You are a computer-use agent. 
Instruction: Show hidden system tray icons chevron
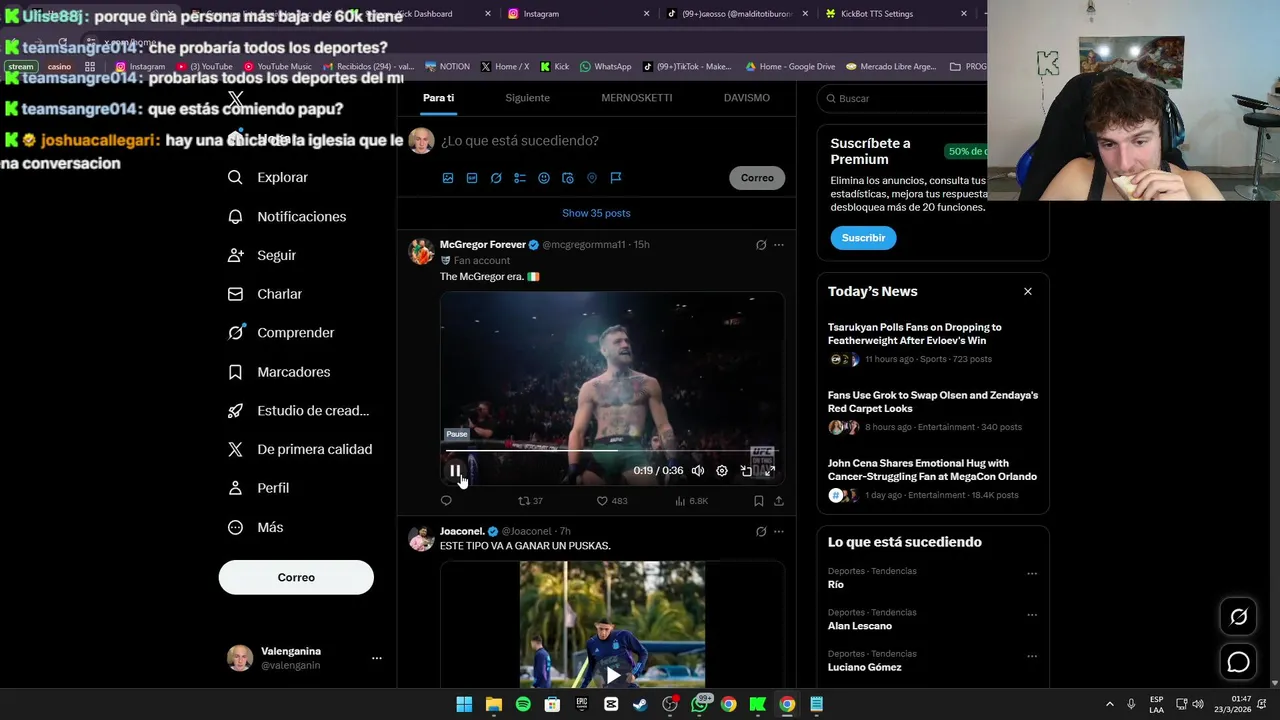(x=1109, y=704)
